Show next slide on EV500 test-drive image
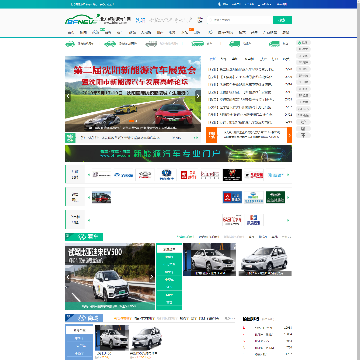This screenshot has height=360, width=360. click(x=152, y=277)
